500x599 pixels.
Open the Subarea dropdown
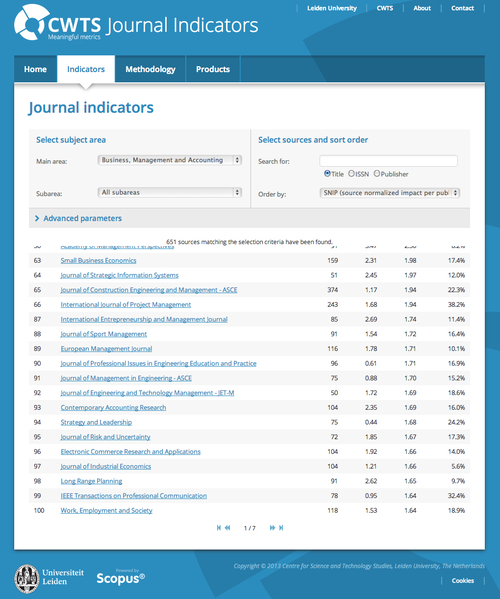pyautogui.click(x=170, y=192)
